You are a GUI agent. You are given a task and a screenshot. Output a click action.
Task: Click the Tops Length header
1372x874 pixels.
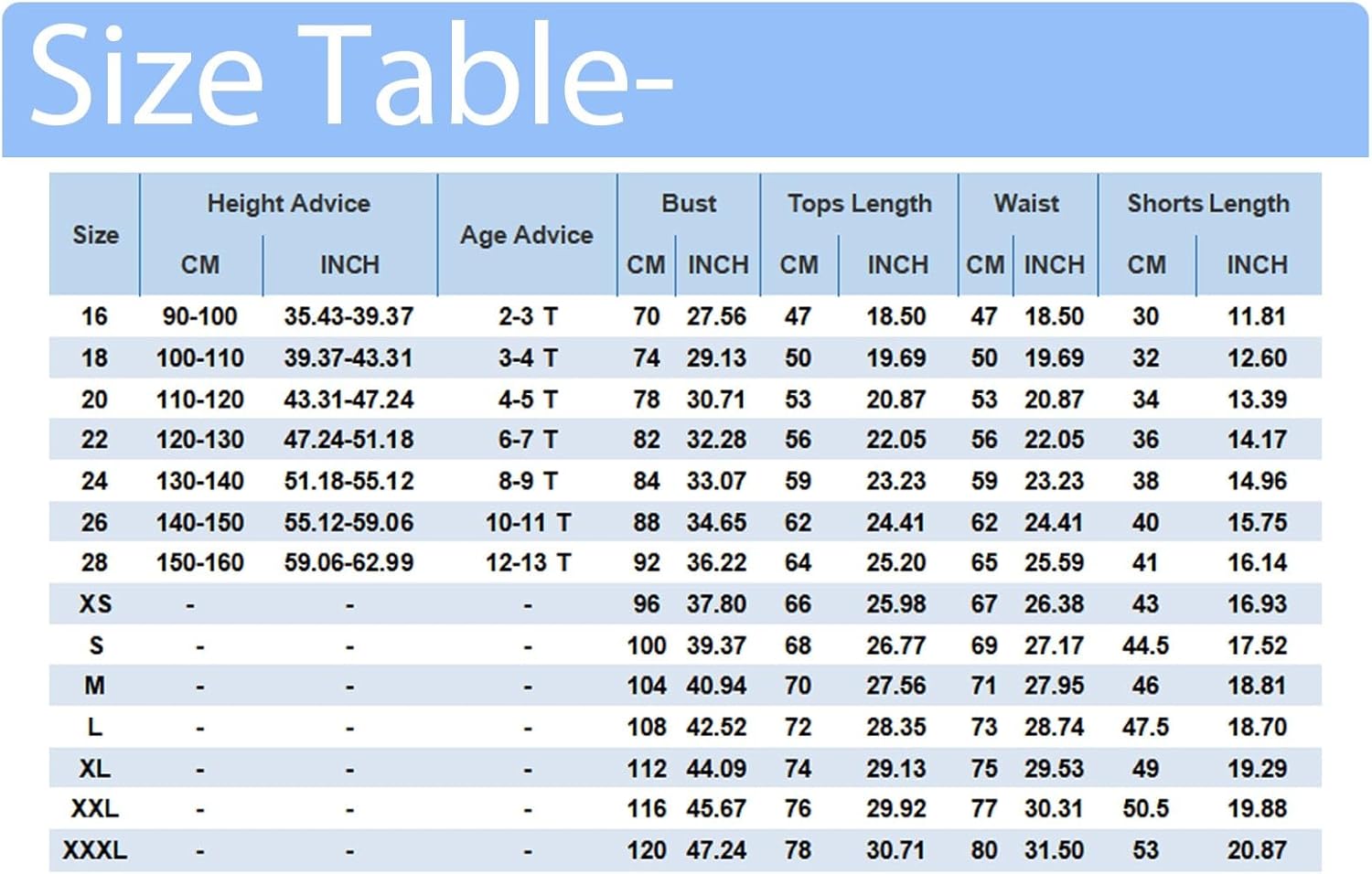pyautogui.click(x=860, y=204)
